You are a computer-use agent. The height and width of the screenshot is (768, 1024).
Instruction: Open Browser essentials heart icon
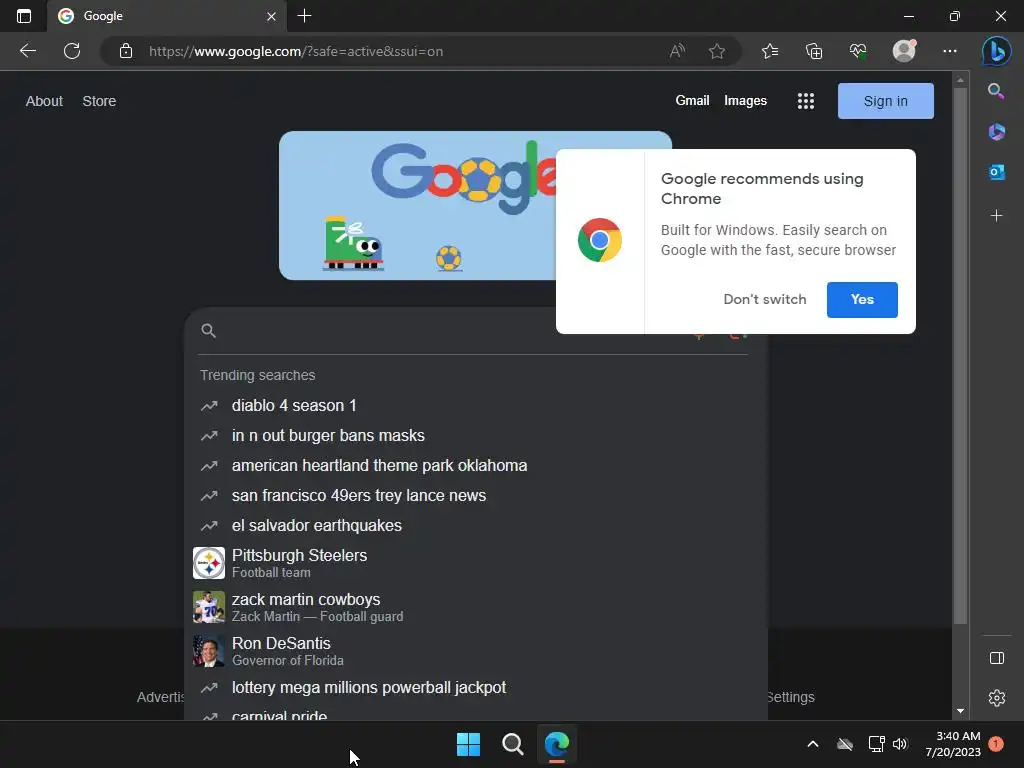tap(857, 51)
